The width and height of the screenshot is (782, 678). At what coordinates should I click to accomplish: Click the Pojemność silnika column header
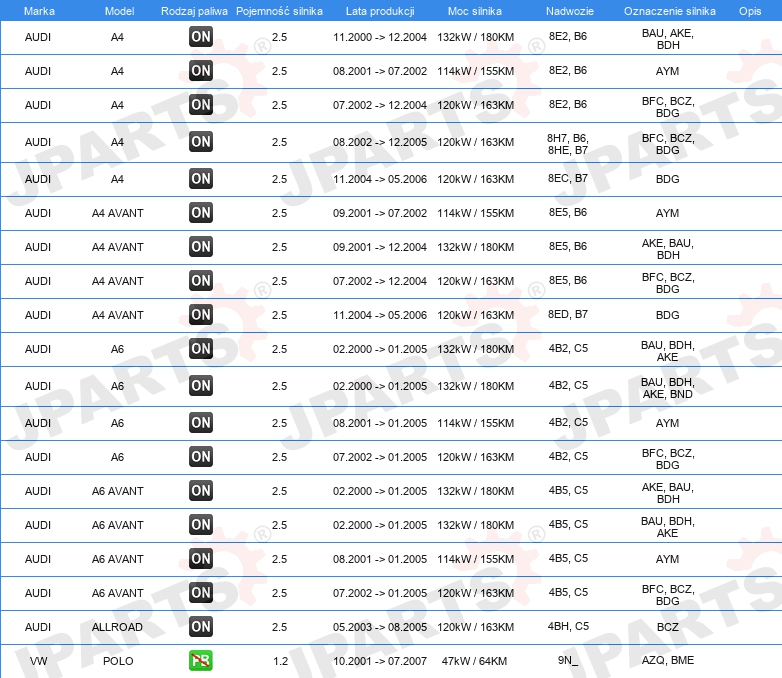pos(279,11)
